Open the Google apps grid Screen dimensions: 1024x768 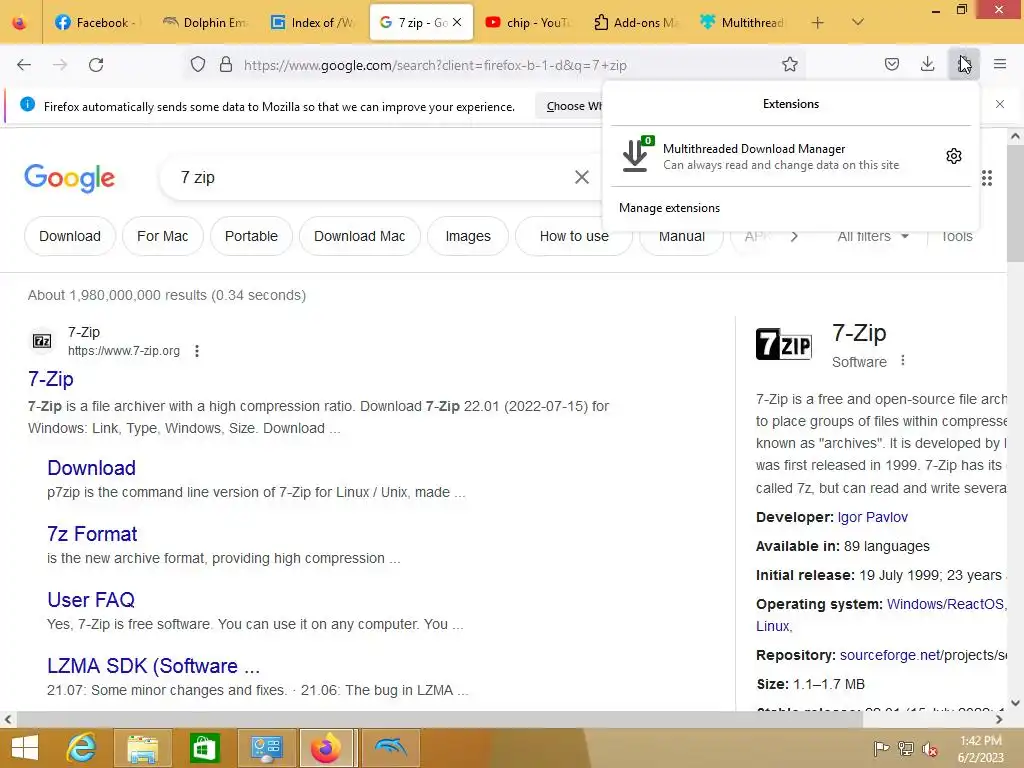point(987,178)
